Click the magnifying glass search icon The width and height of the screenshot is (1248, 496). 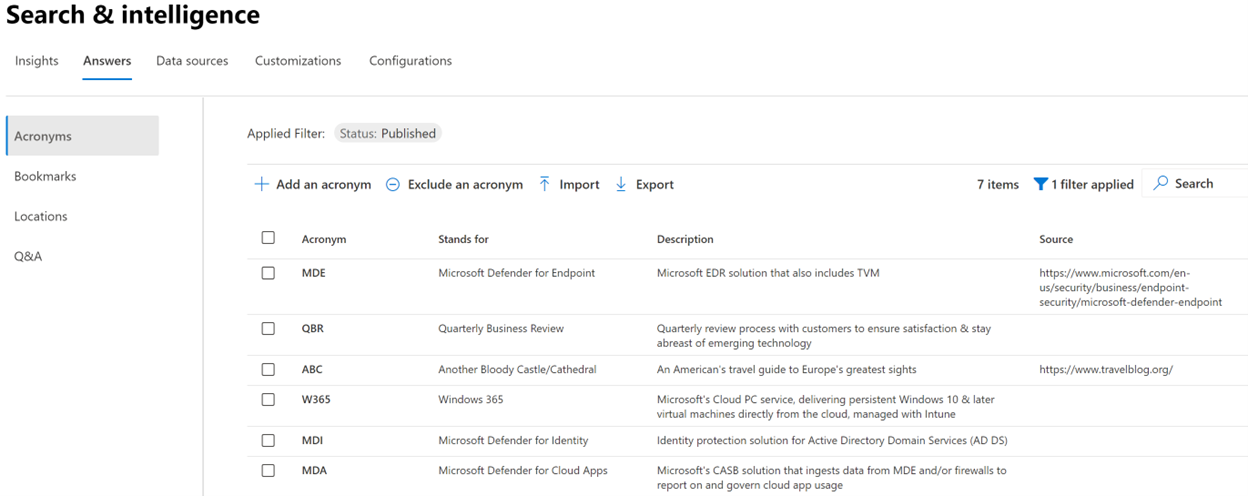[1161, 183]
